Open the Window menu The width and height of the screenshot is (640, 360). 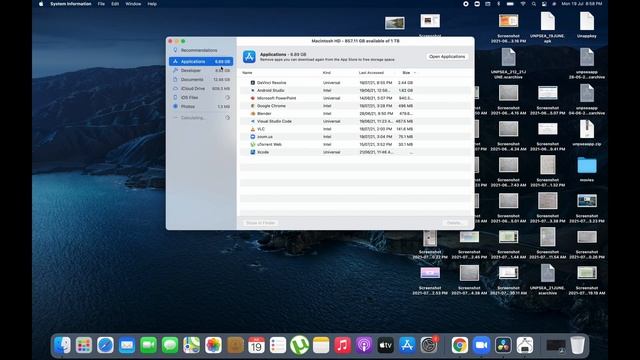tap(133, 4)
